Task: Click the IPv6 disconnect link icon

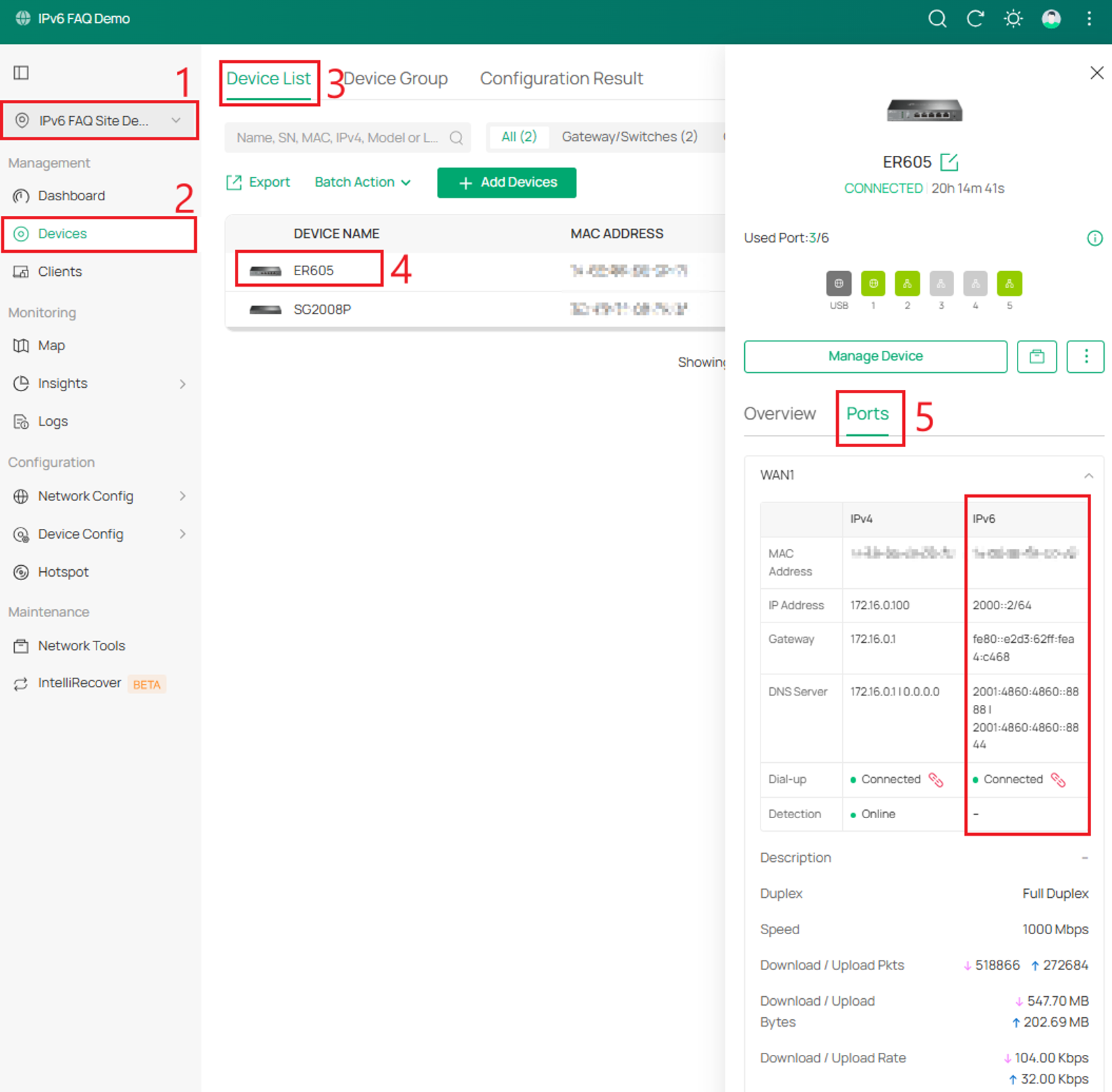Action: (x=1058, y=780)
